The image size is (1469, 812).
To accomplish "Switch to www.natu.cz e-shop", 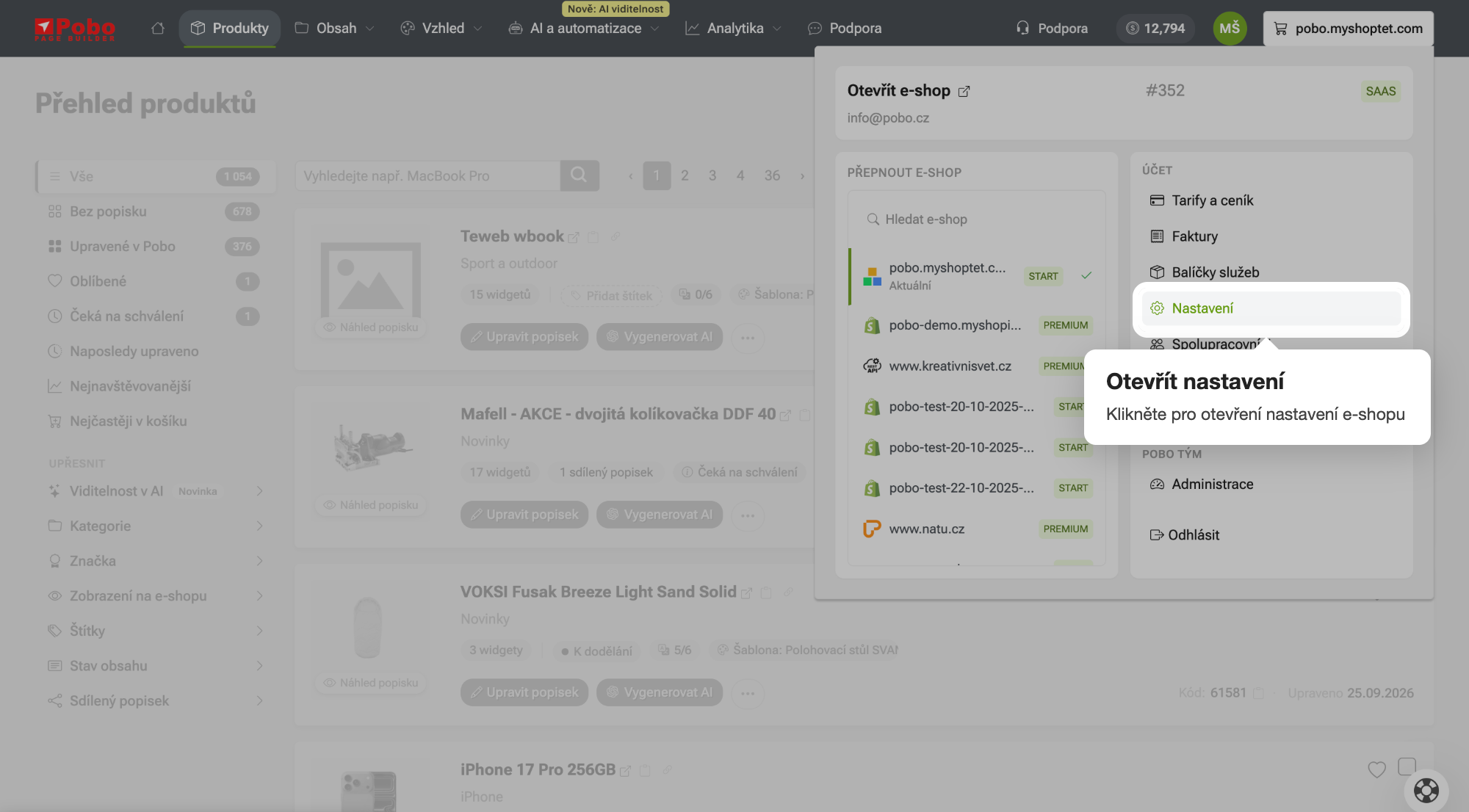I will tap(977, 529).
